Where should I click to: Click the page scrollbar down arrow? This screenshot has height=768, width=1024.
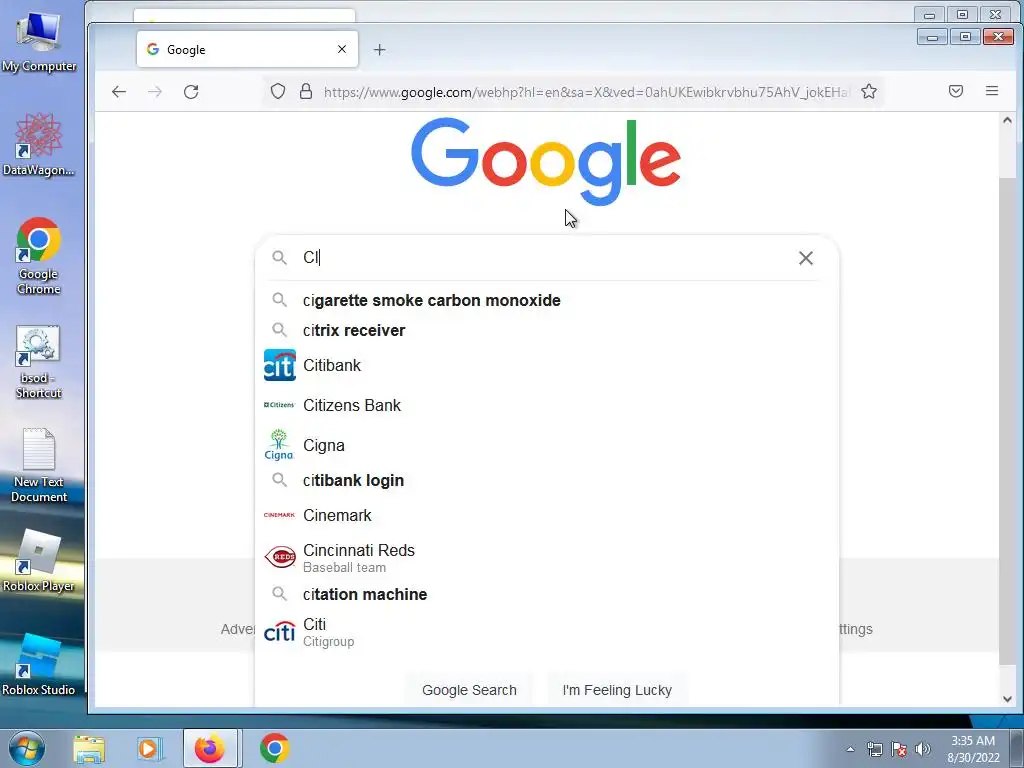pos(1007,699)
